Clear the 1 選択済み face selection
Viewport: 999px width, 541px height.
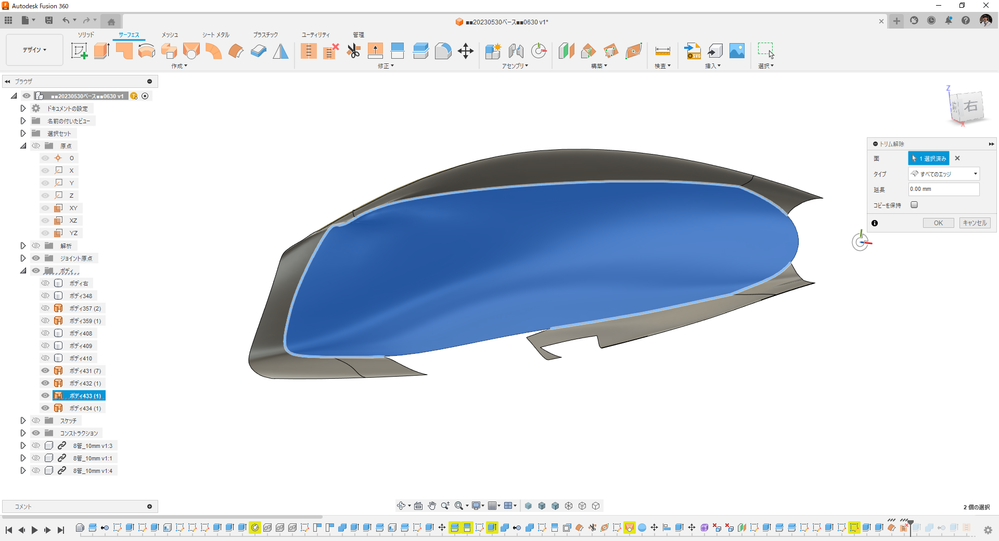957,158
